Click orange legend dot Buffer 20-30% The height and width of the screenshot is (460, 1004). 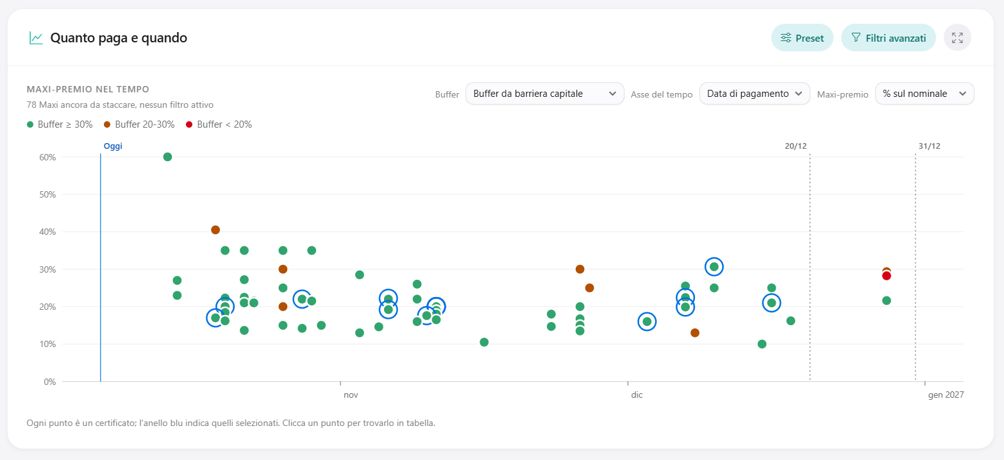(x=107, y=125)
